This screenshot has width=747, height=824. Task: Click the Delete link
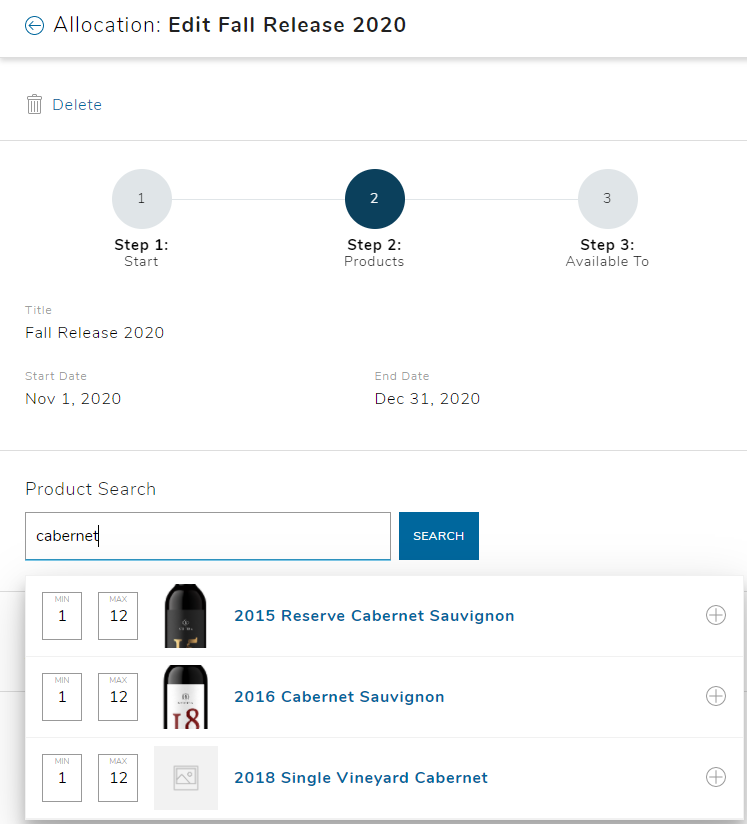click(x=76, y=103)
